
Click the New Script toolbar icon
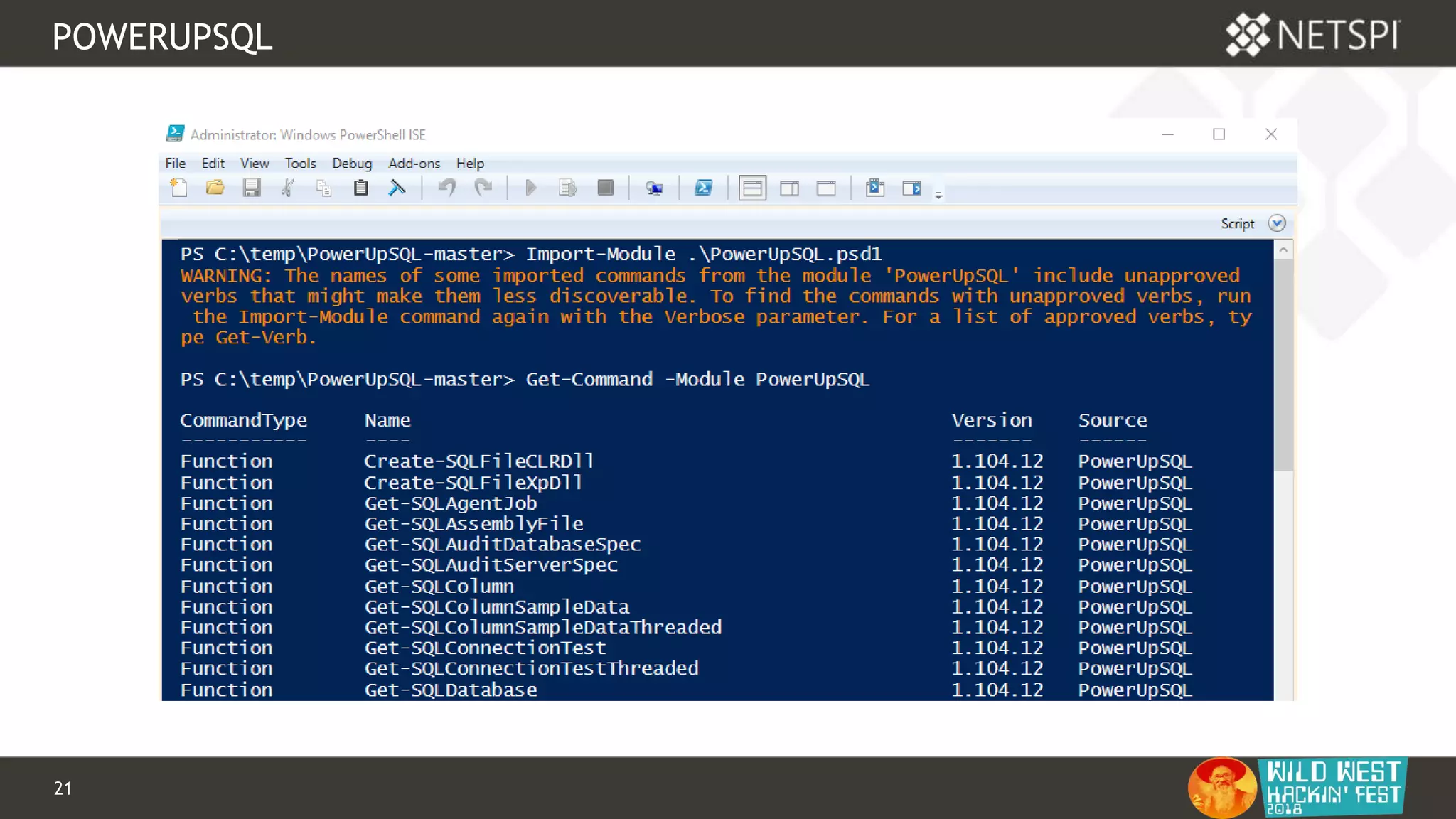point(178,188)
